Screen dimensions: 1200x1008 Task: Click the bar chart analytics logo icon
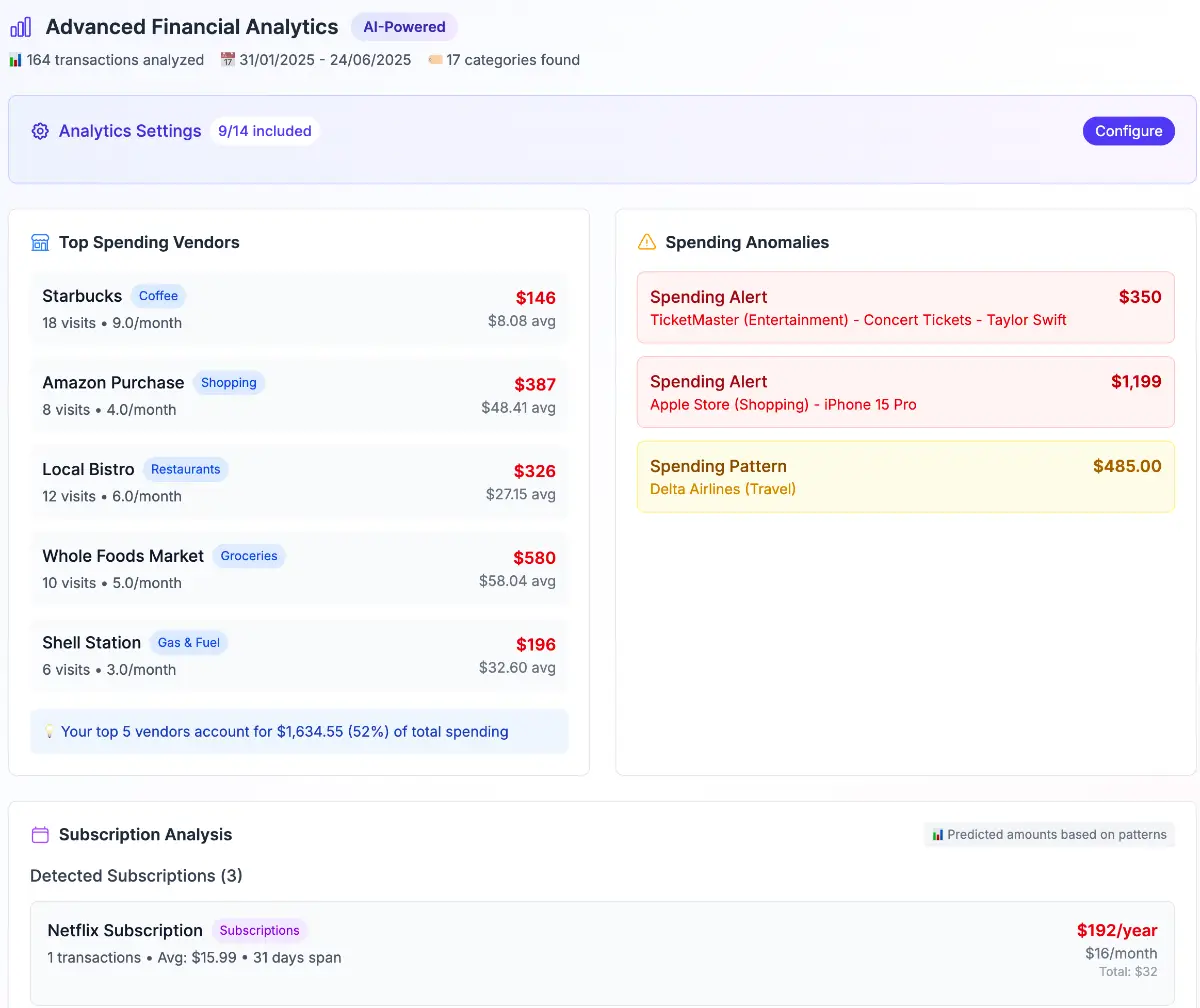(20, 27)
